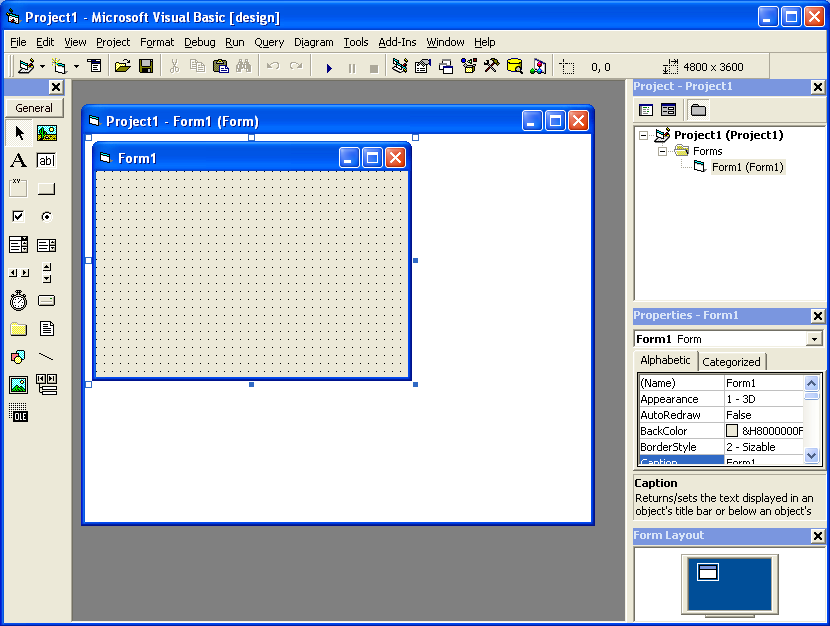The width and height of the screenshot is (830, 626).
Task: Open the Object Browser toolbar icon
Action: (469, 67)
